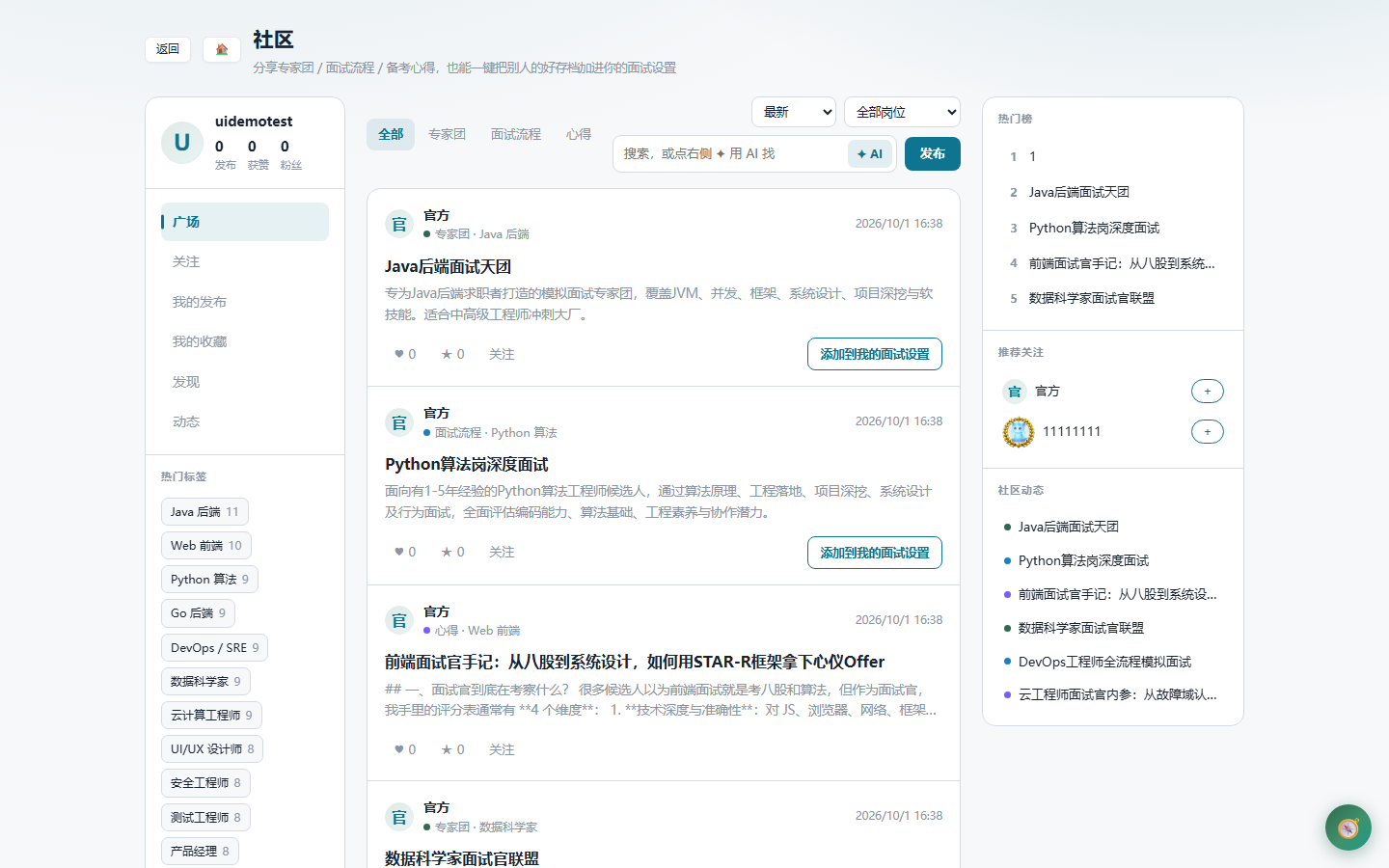Like the 前端面试官手记 post
This screenshot has height=868, width=1389.
405,749
